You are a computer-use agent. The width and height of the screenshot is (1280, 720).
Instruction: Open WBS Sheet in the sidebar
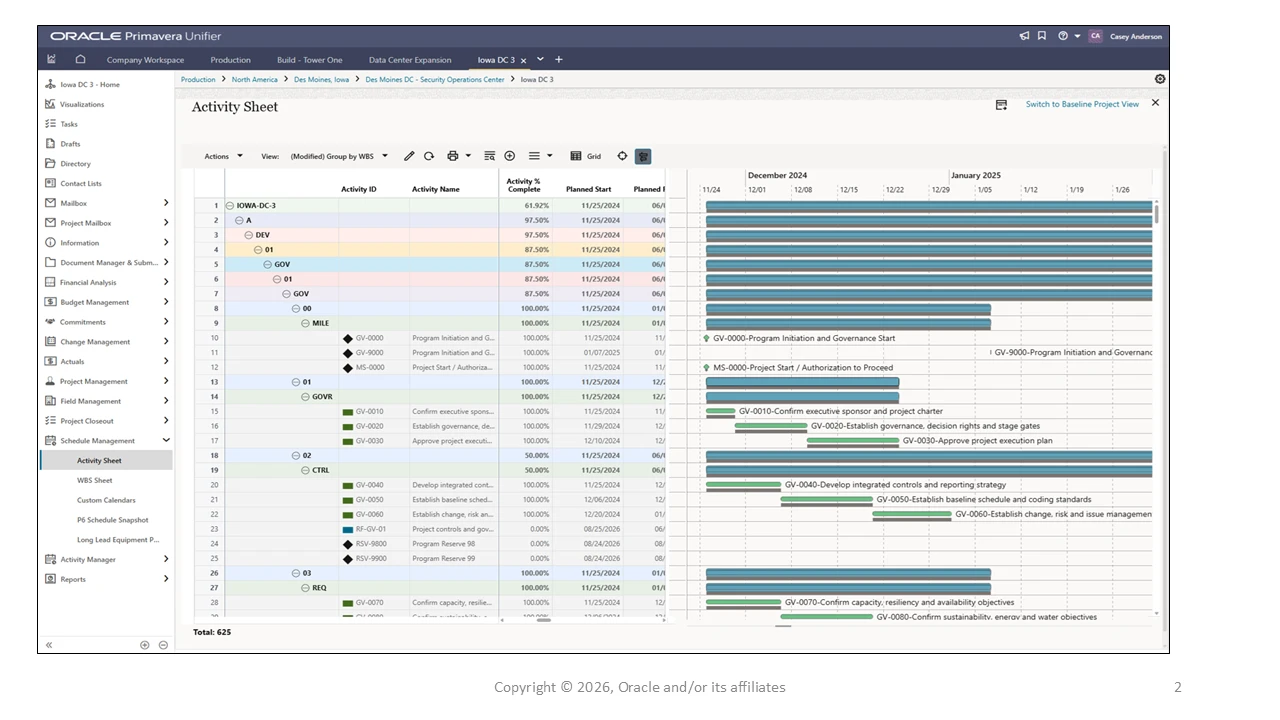coord(95,481)
